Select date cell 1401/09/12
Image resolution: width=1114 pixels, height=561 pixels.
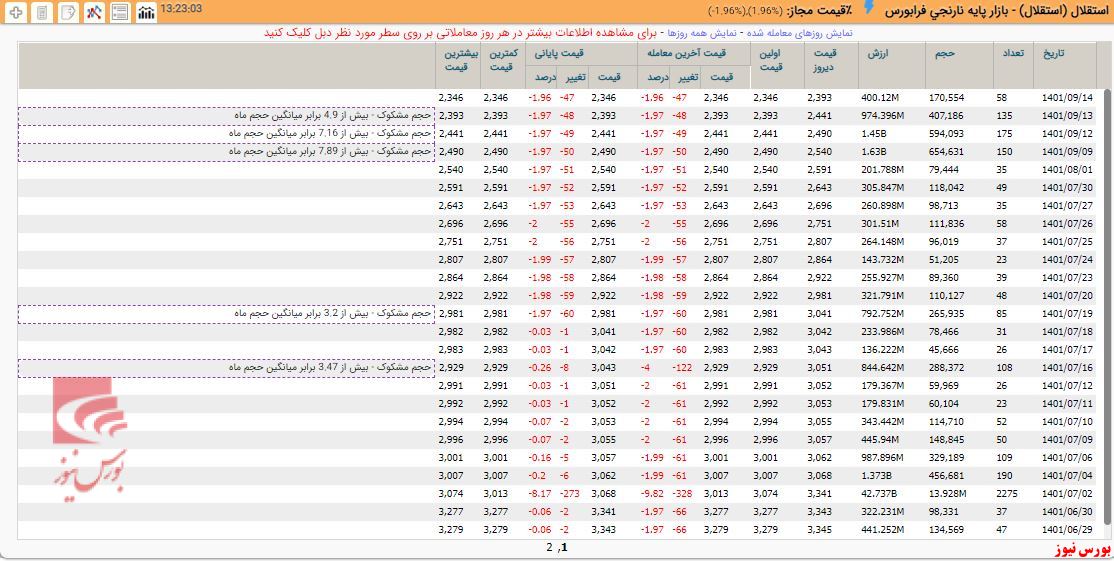pos(1067,134)
